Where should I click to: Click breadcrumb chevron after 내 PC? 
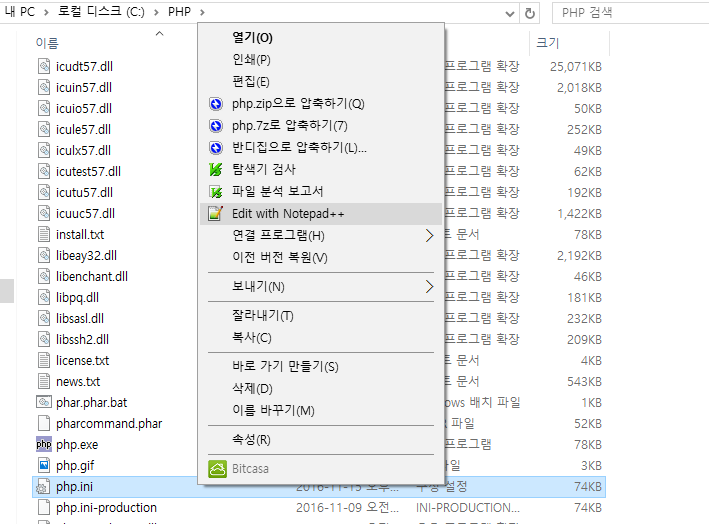click(x=46, y=12)
